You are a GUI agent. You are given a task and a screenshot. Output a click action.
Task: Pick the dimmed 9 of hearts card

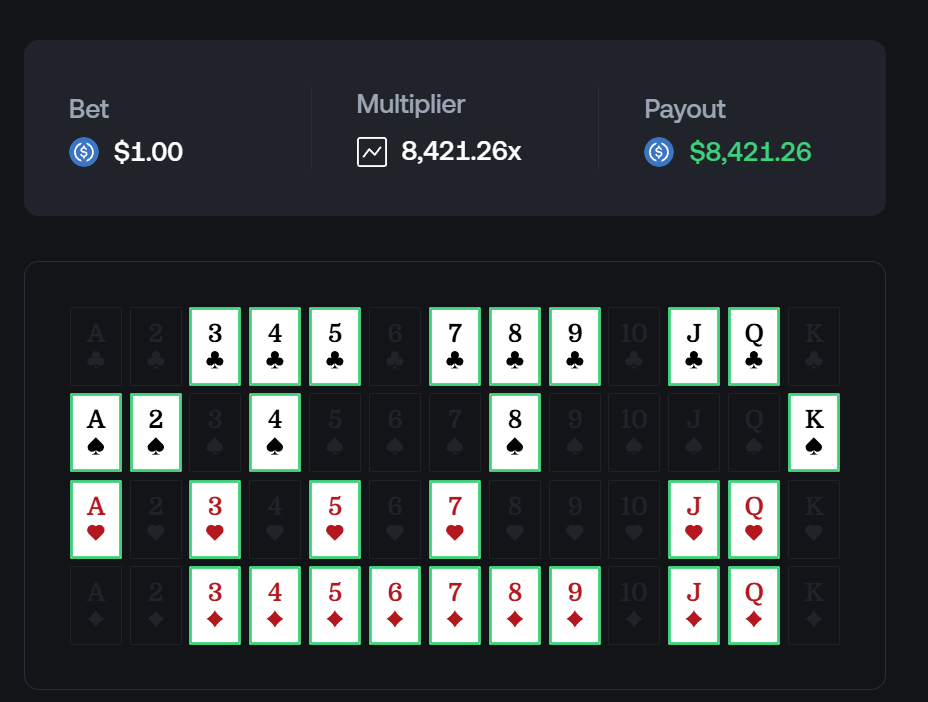tap(575, 520)
